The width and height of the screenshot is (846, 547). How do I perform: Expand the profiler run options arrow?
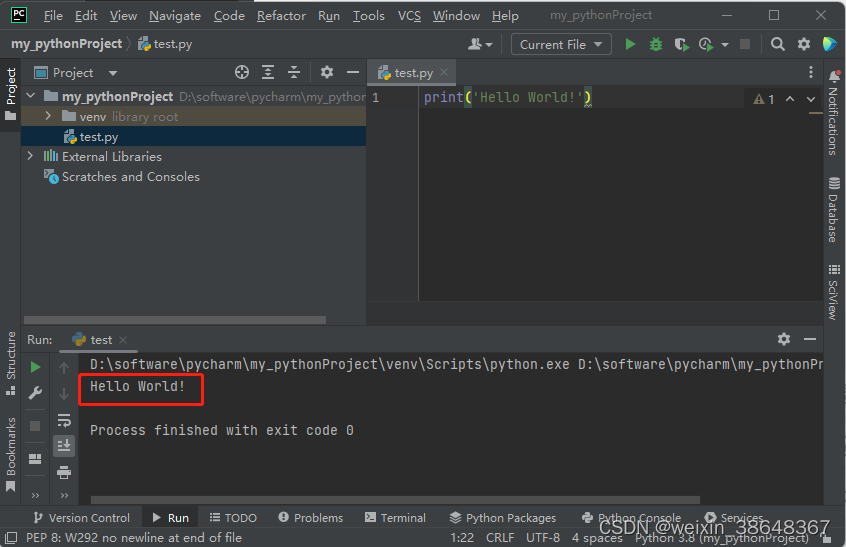[725, 45]
